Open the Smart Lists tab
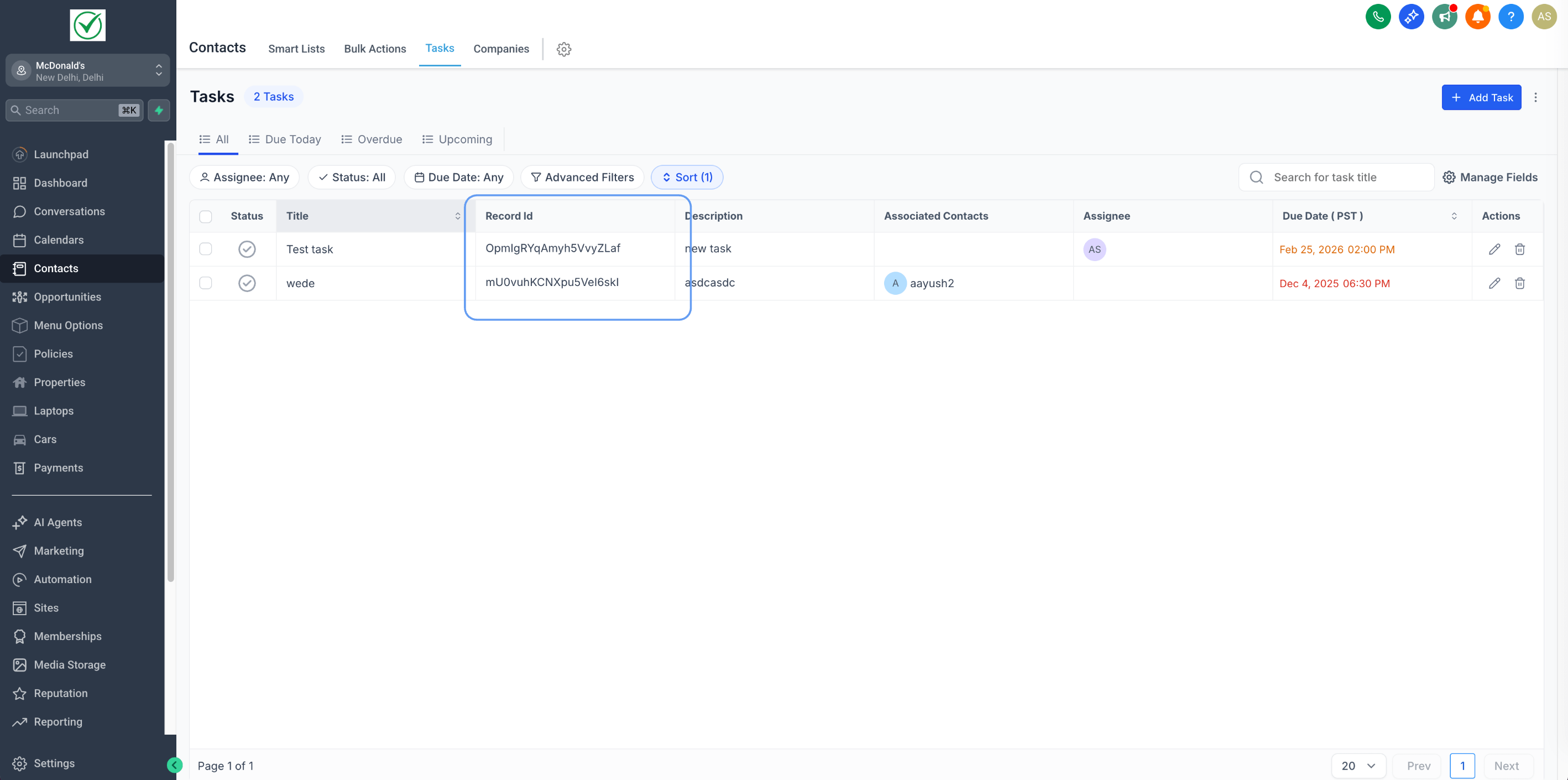Screen dimensions: 1568x780 (296, 49)
